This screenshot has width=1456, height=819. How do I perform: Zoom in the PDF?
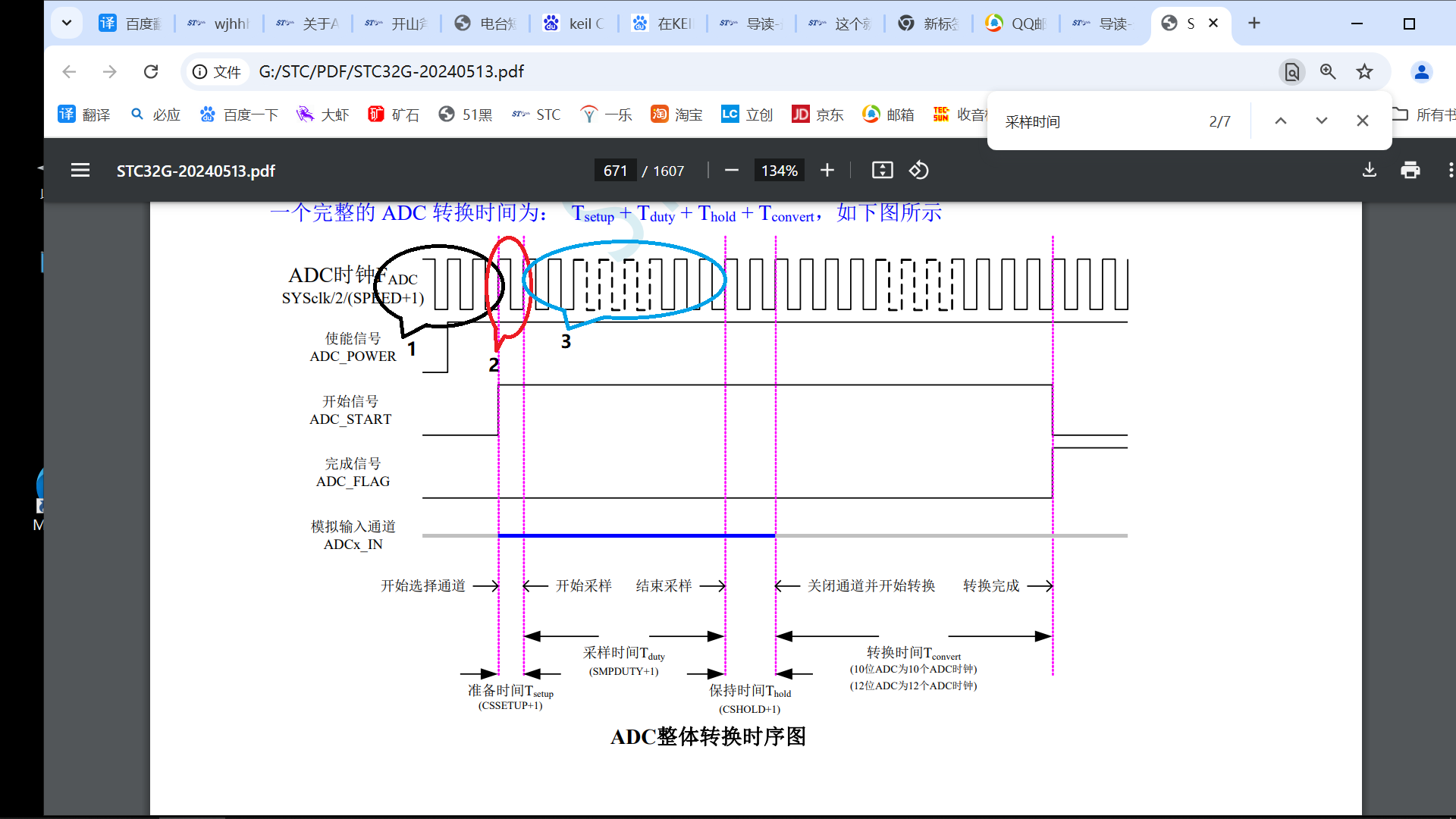pyautogui.click(x=827, y=171)
